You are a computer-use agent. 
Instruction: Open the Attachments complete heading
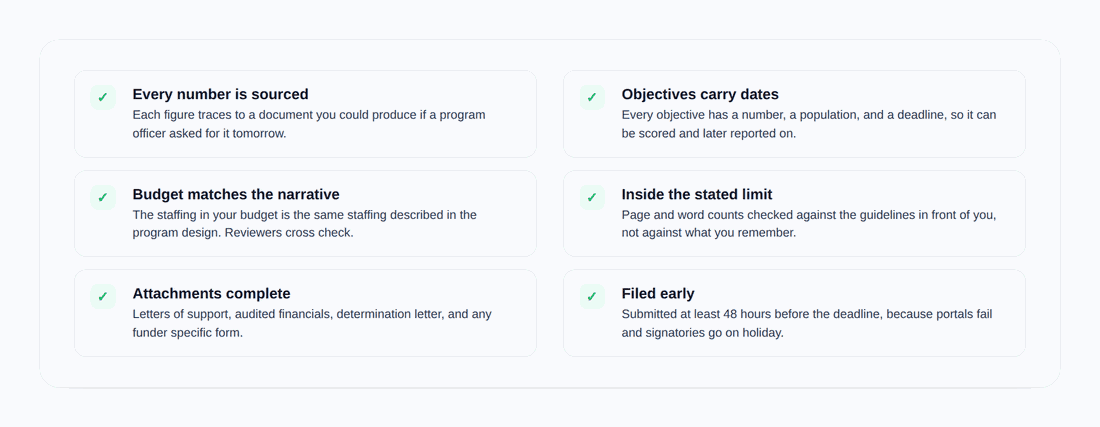[211, 293]
